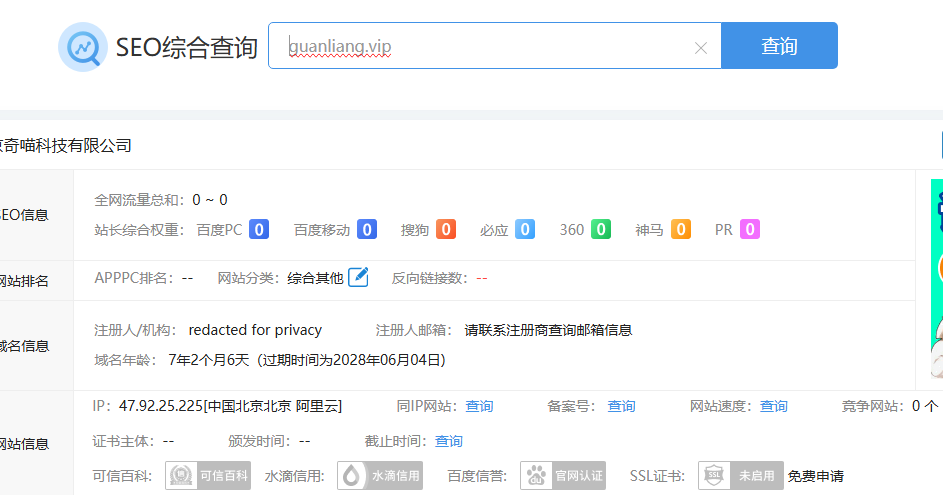The image size is (943, 495).
Task: Click the 全网流量总和 value 0 ~ 0
Action: 210,200
